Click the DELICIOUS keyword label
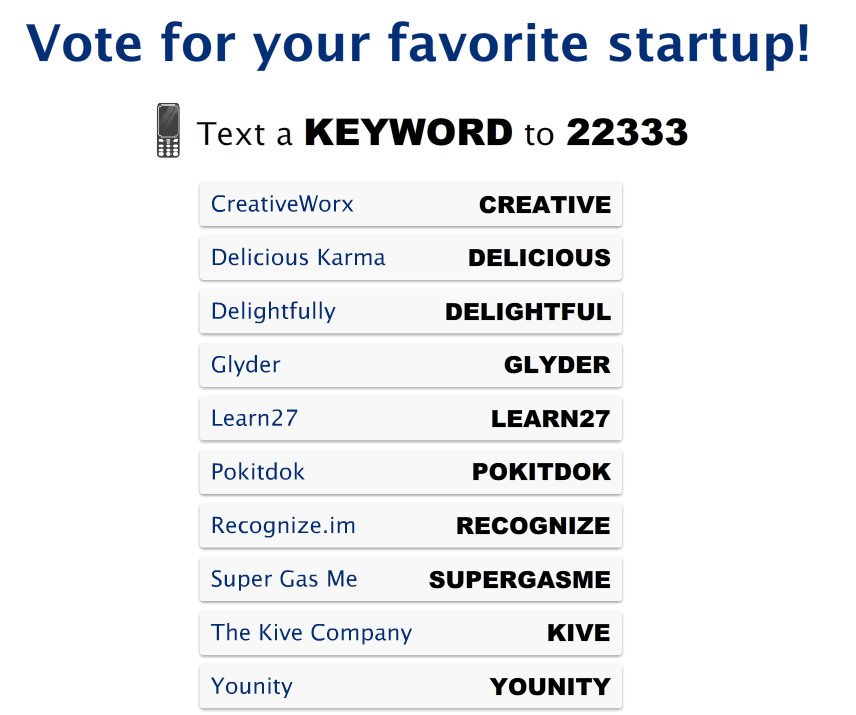This screenshot has height=715, width=856. (x=539, y=258)
